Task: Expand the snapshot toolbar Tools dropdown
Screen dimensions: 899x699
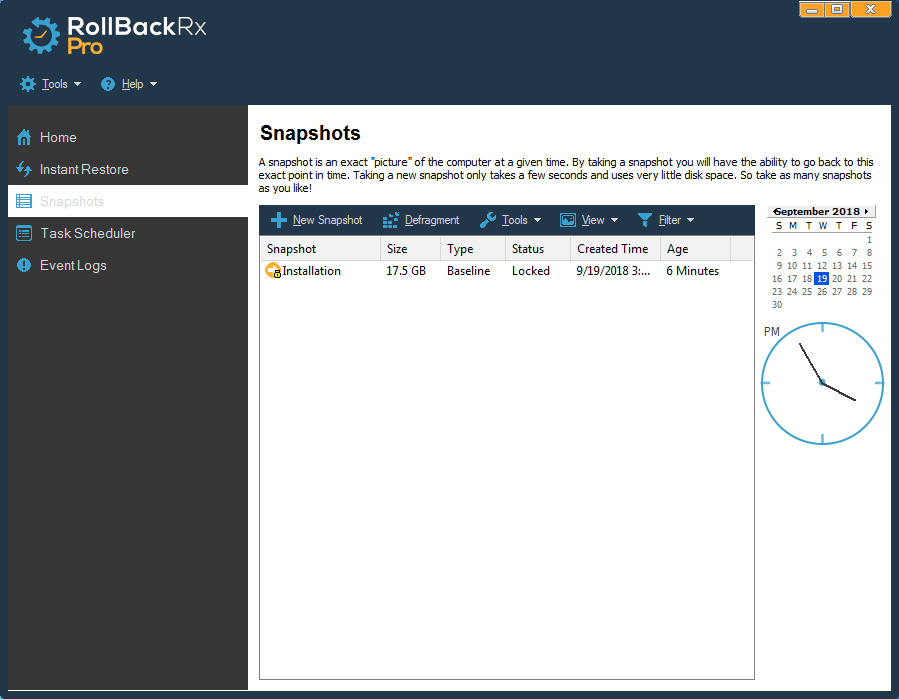Action: click(511, 220)
